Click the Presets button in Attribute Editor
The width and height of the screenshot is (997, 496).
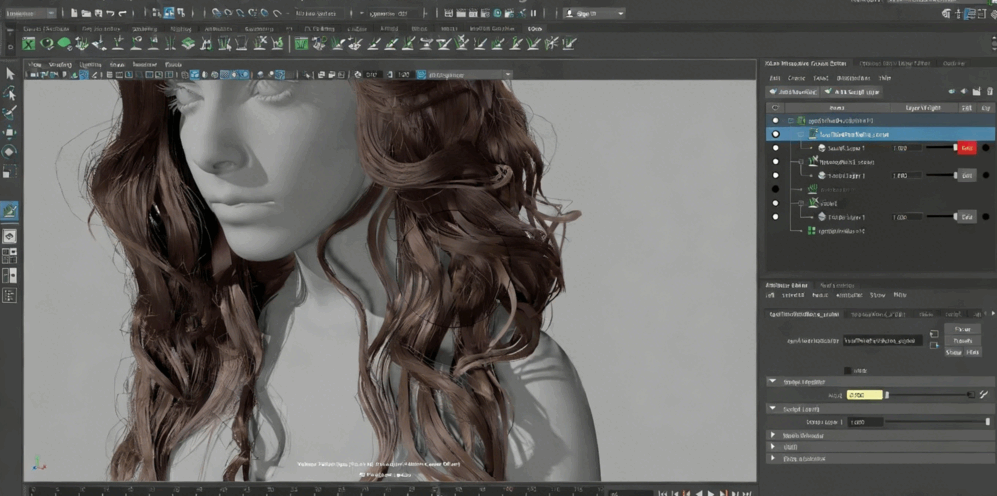962,340
